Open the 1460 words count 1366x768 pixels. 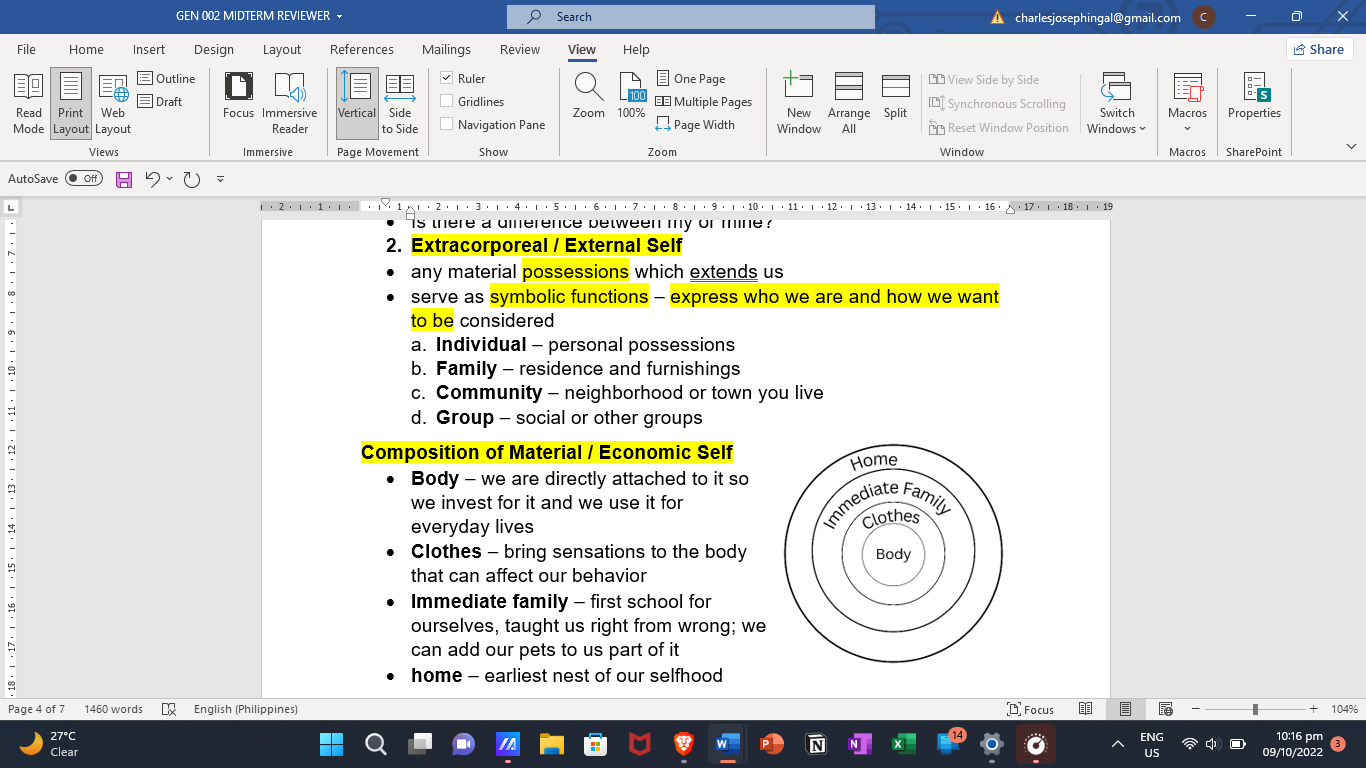[x=114, y=709]
